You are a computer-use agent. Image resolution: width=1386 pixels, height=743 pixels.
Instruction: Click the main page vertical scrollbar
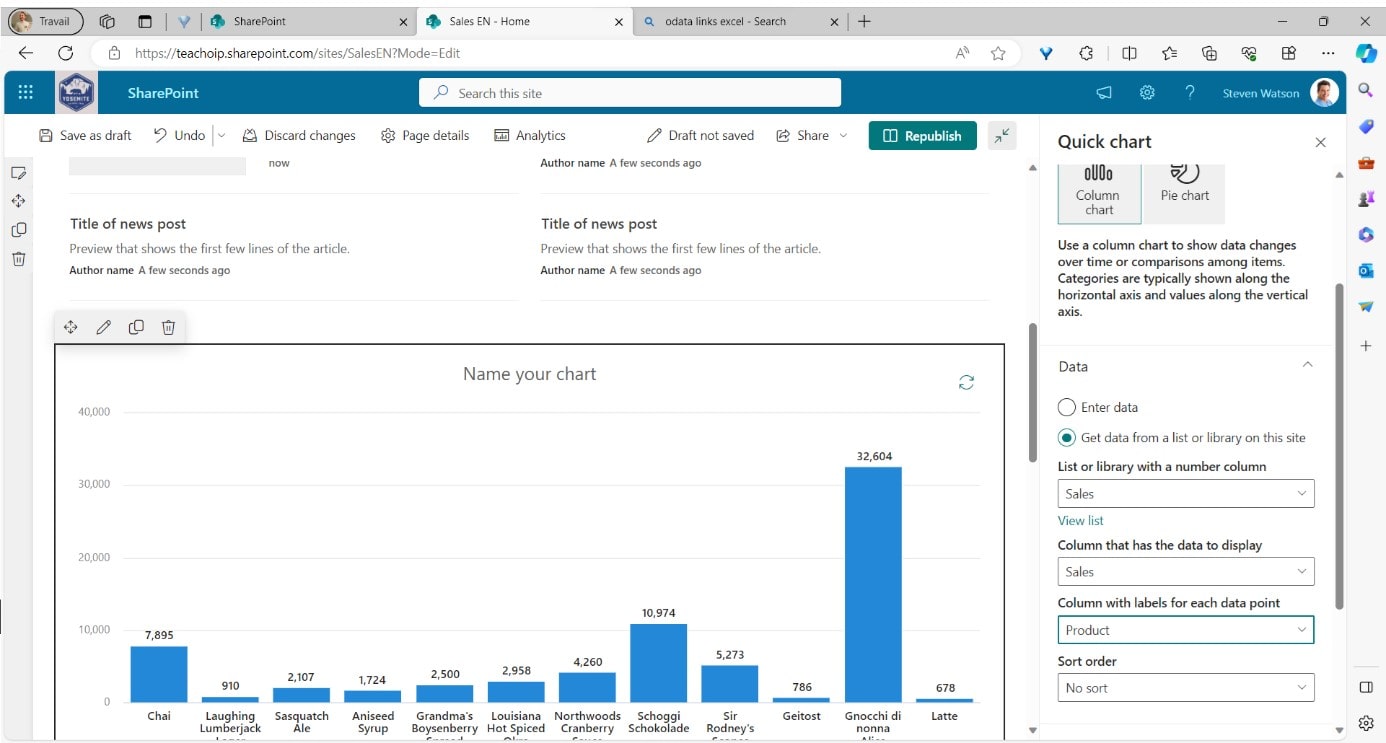coord(1033,392)
